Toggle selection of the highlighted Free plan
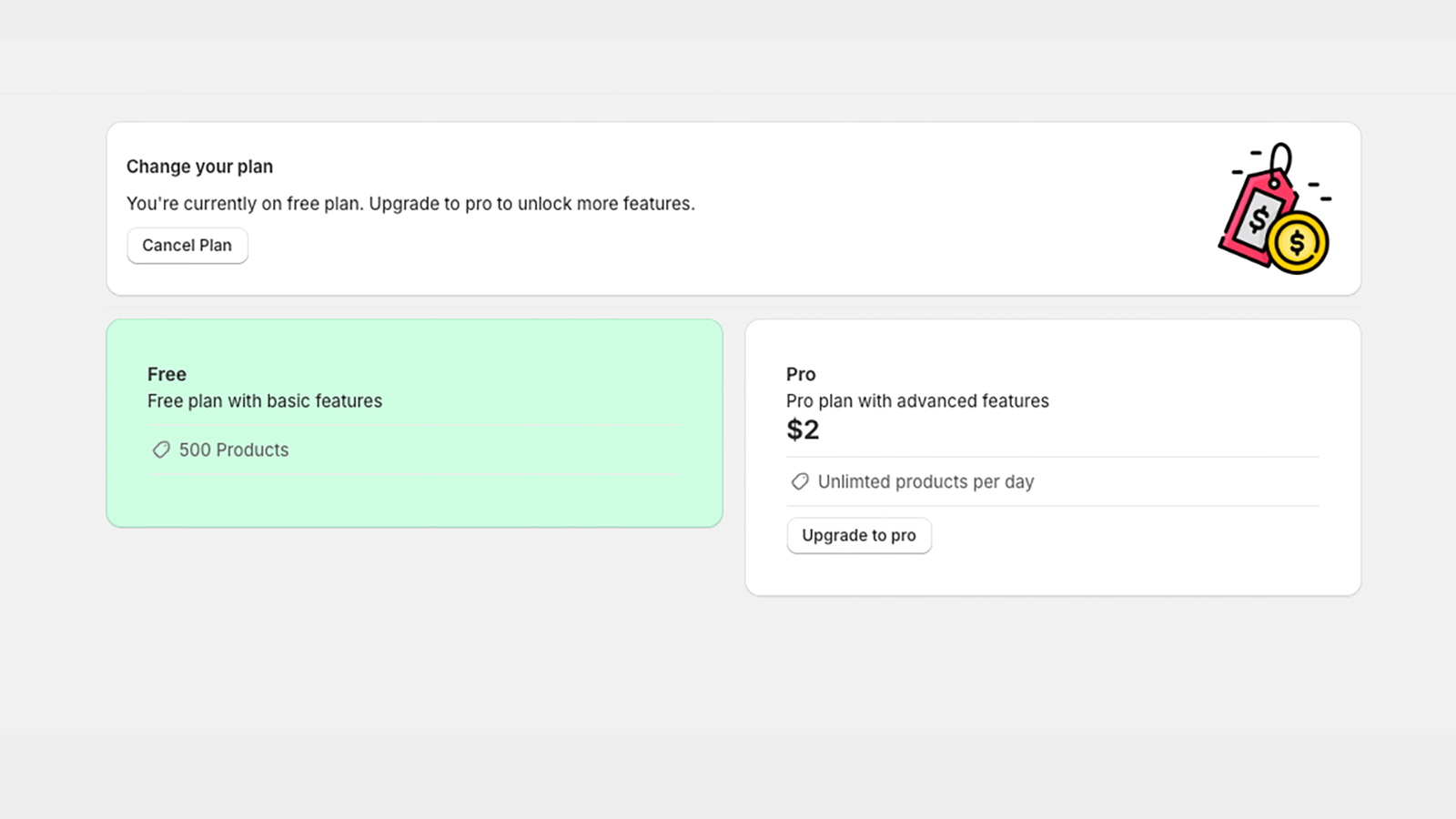Viewport: 1456px width, 819px height. [414, 421]
